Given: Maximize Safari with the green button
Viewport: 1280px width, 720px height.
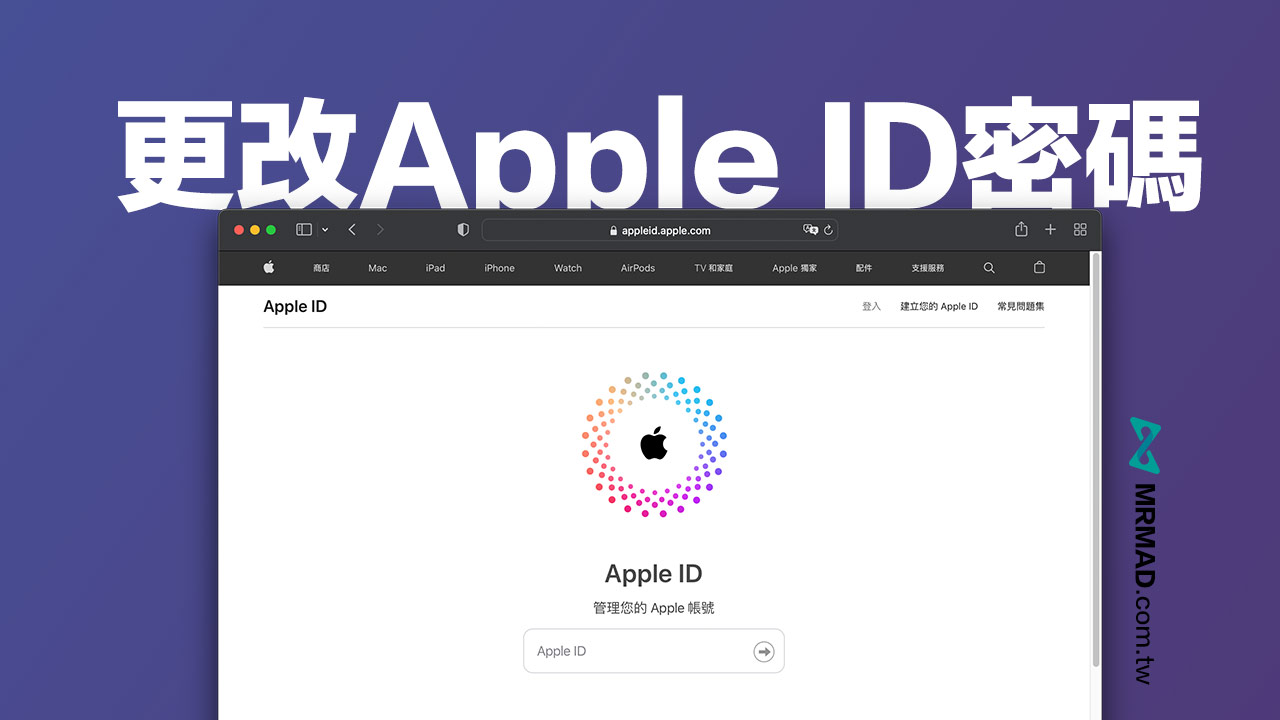Looking at the screenshot, I should tap(271, 230).
